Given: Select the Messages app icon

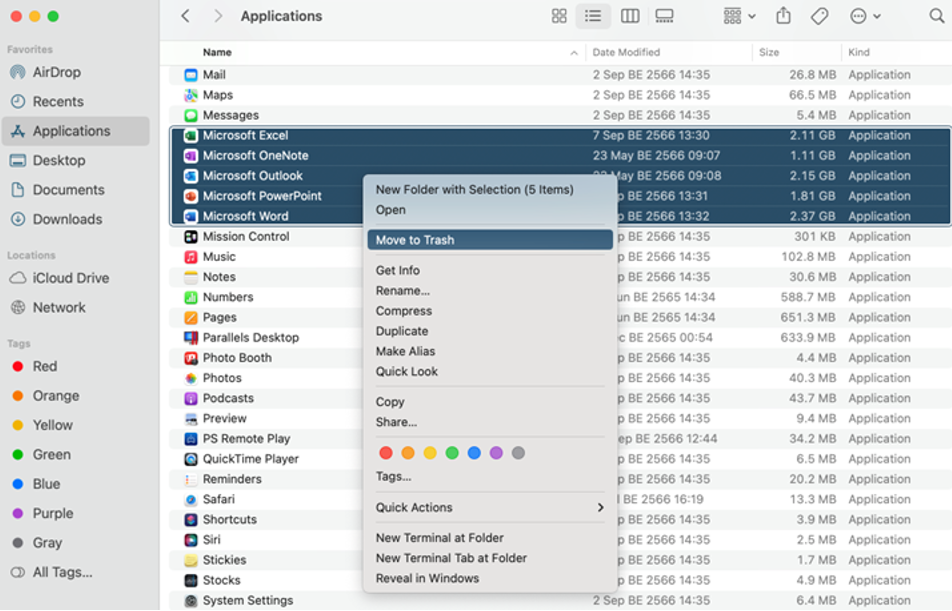Looking at the screenshot, I should click(191, 115).
